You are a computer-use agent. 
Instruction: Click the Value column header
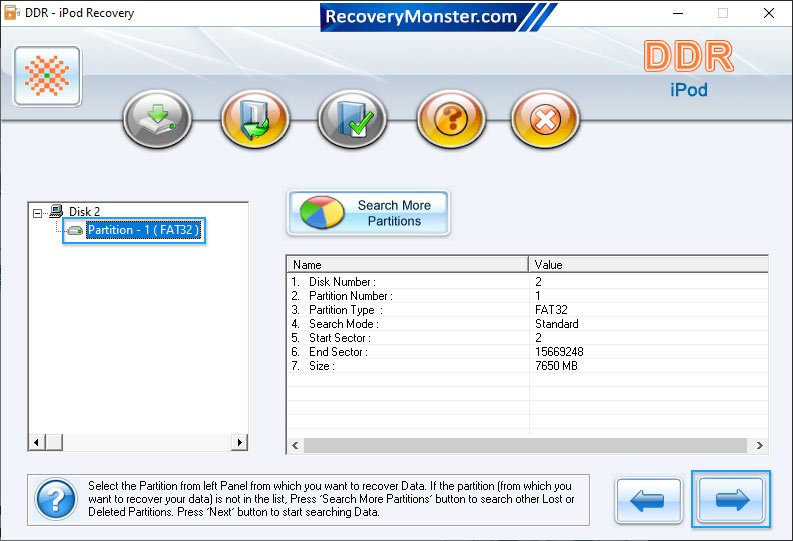pos(648,264)
